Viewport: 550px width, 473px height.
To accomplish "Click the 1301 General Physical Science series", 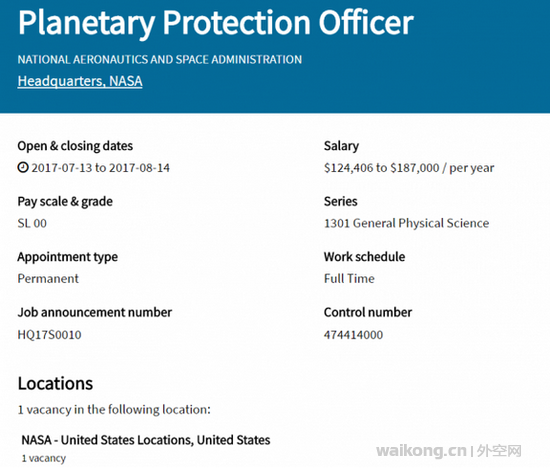I will click(407, 223).
